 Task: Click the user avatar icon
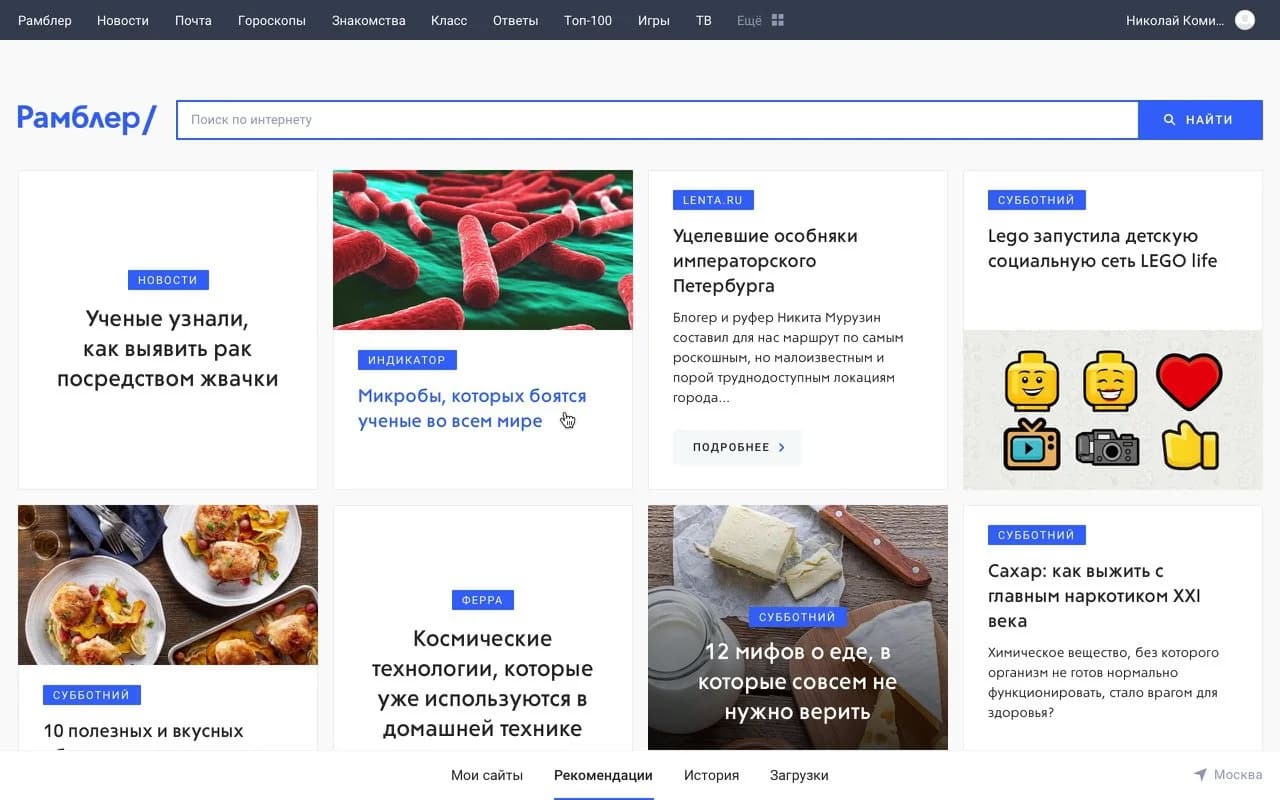pyautogui.click(x=1245, y=20)
